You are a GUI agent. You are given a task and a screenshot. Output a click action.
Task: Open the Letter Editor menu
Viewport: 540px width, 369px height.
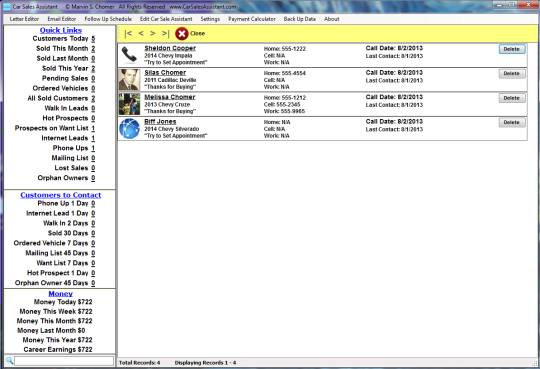pos(24,19)
